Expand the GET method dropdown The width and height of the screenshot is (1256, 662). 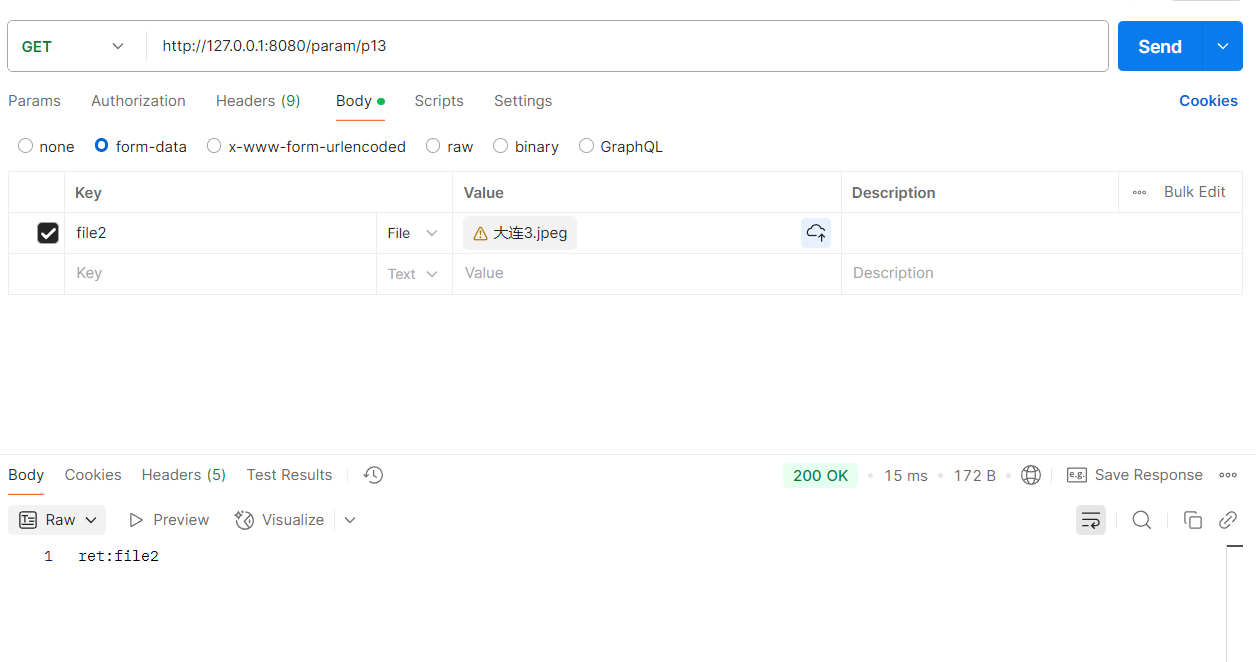click(76, 46)
